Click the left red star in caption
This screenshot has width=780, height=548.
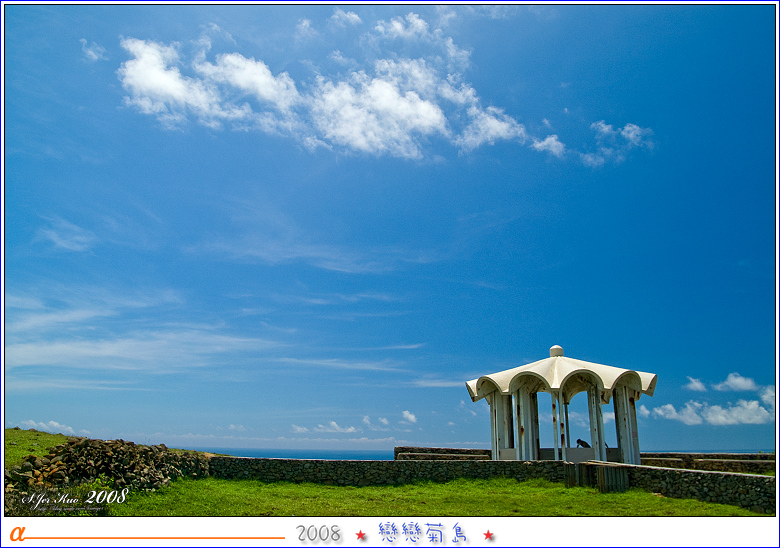pos(361,535)
